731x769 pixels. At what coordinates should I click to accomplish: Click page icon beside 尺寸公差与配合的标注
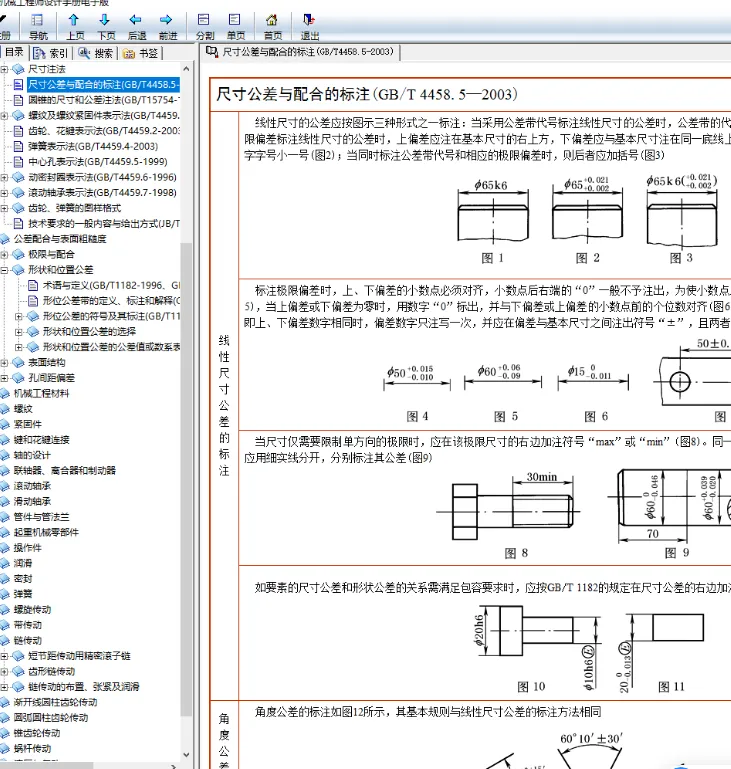(18, 85)
